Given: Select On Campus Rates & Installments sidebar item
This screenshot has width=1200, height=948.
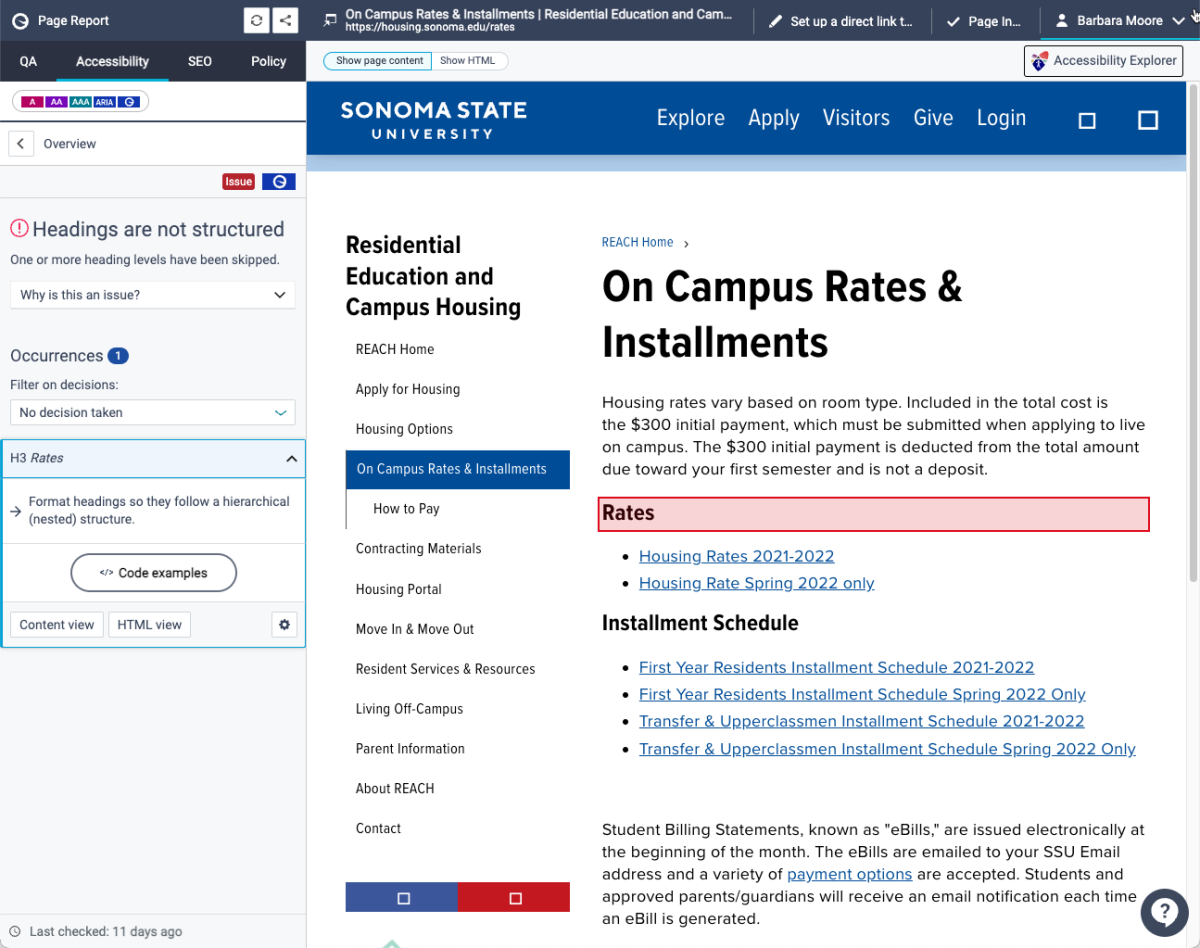Looking at the screenshot, I should [x=457, y=469].
